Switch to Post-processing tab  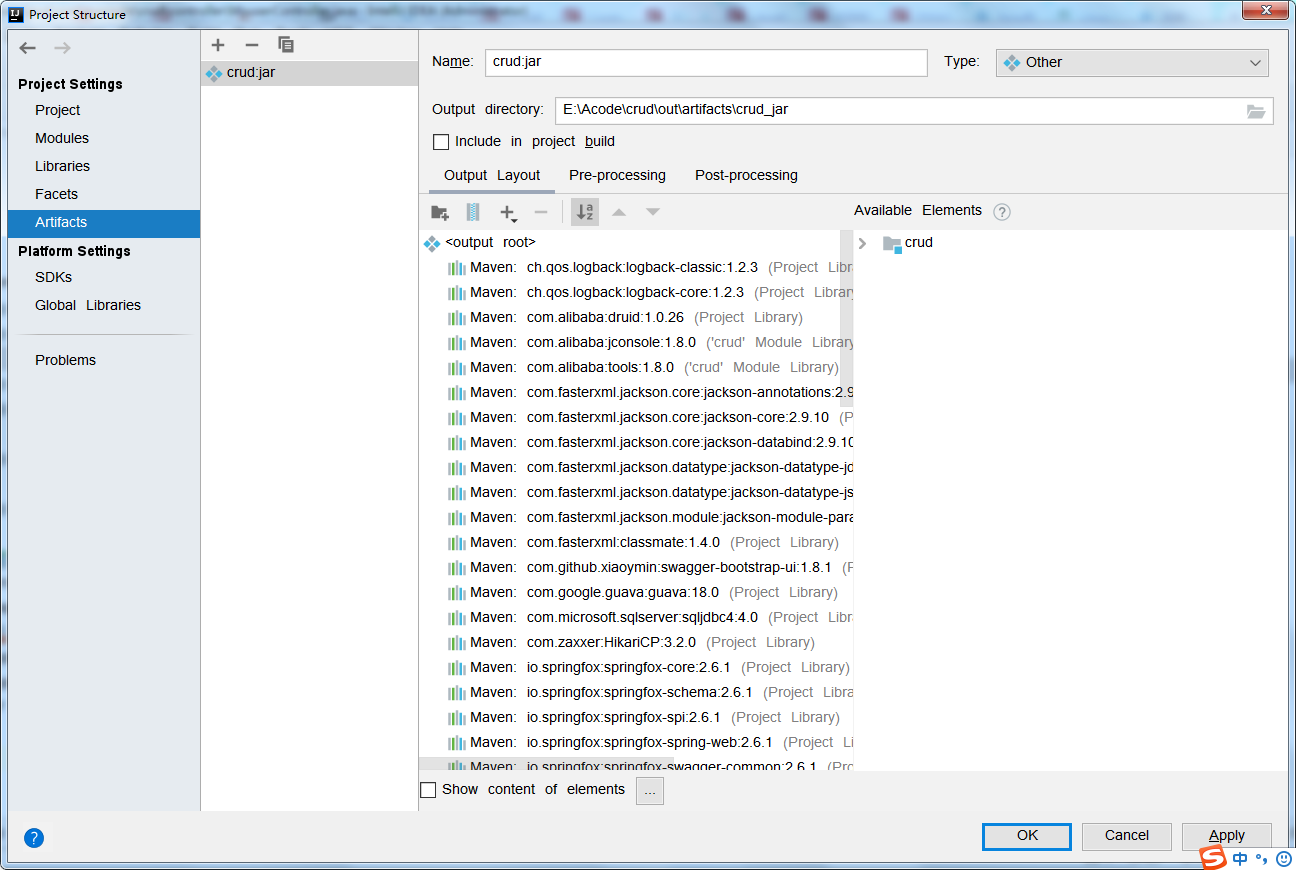pyautogui.click(x=746, y=175)
